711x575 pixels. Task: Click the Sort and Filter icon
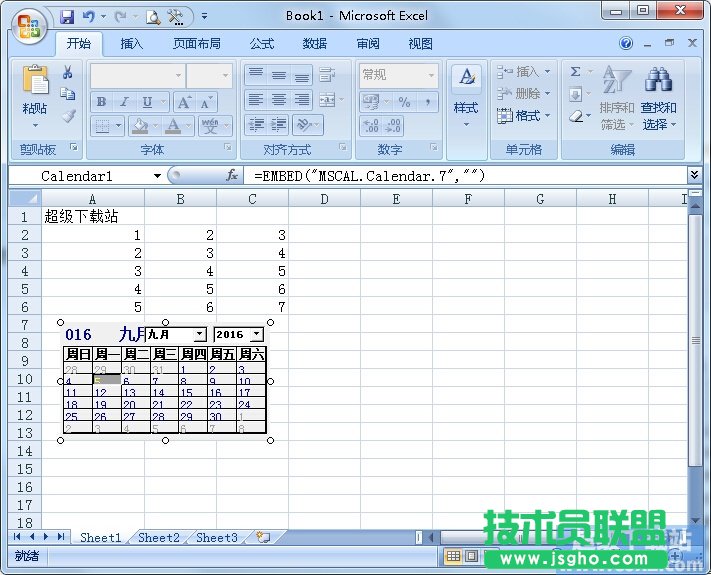click(x=617, y=82)
